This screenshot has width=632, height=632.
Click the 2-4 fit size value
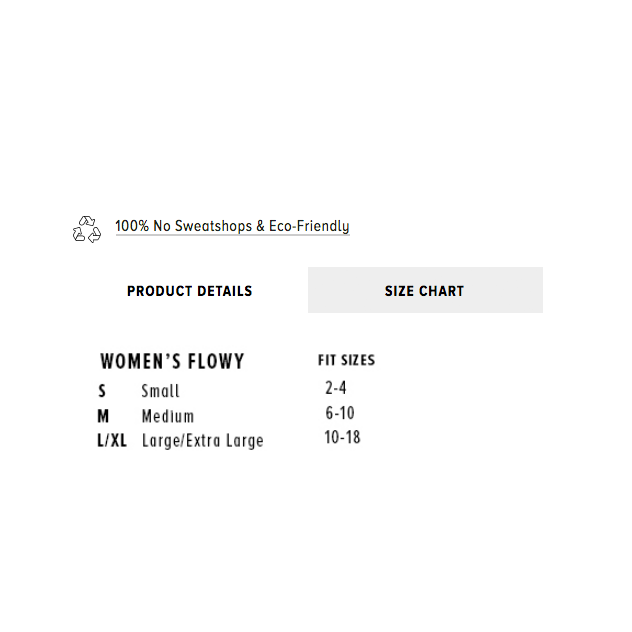click(336, 388)
